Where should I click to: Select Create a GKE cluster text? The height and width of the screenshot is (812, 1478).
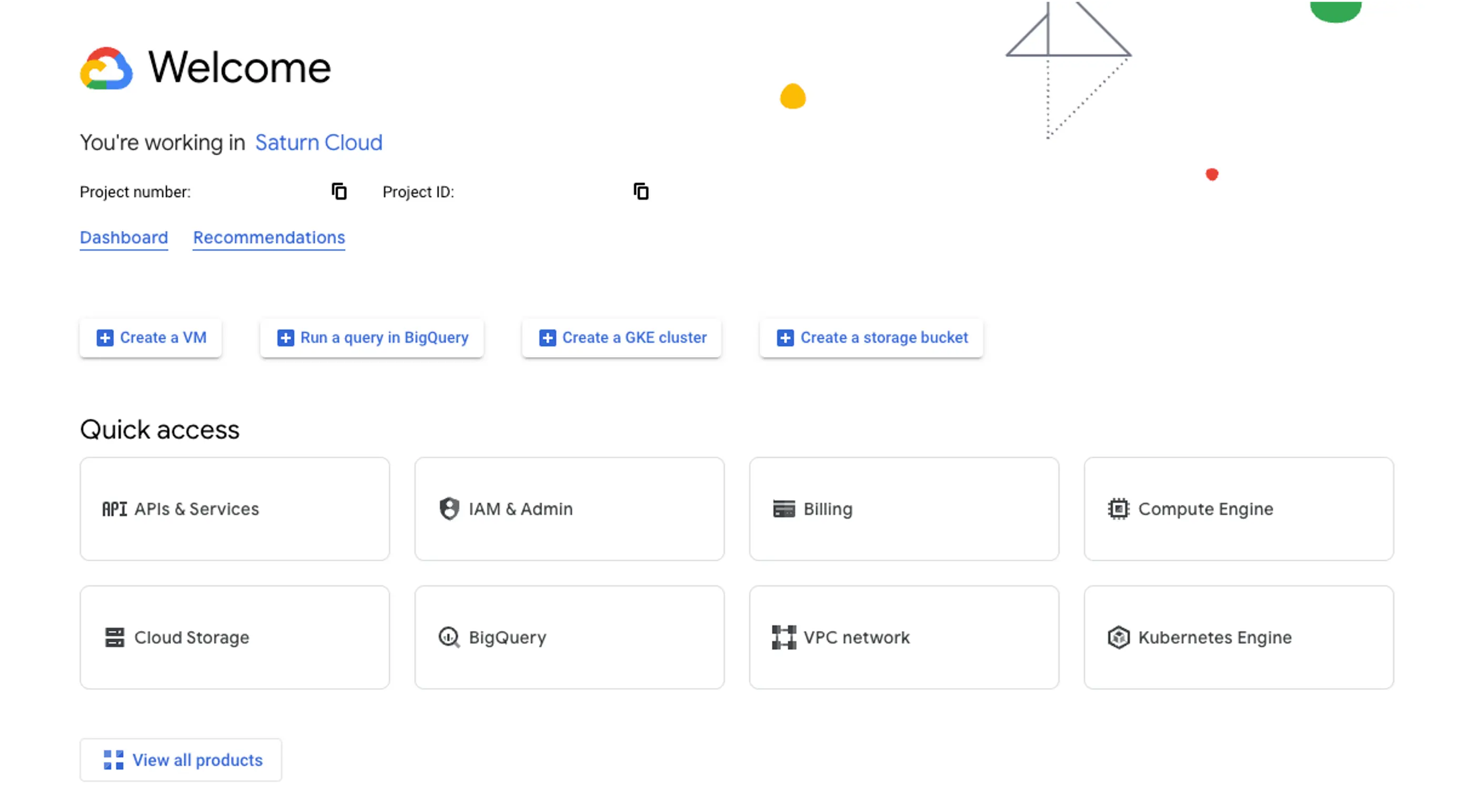tap(635, 338)
